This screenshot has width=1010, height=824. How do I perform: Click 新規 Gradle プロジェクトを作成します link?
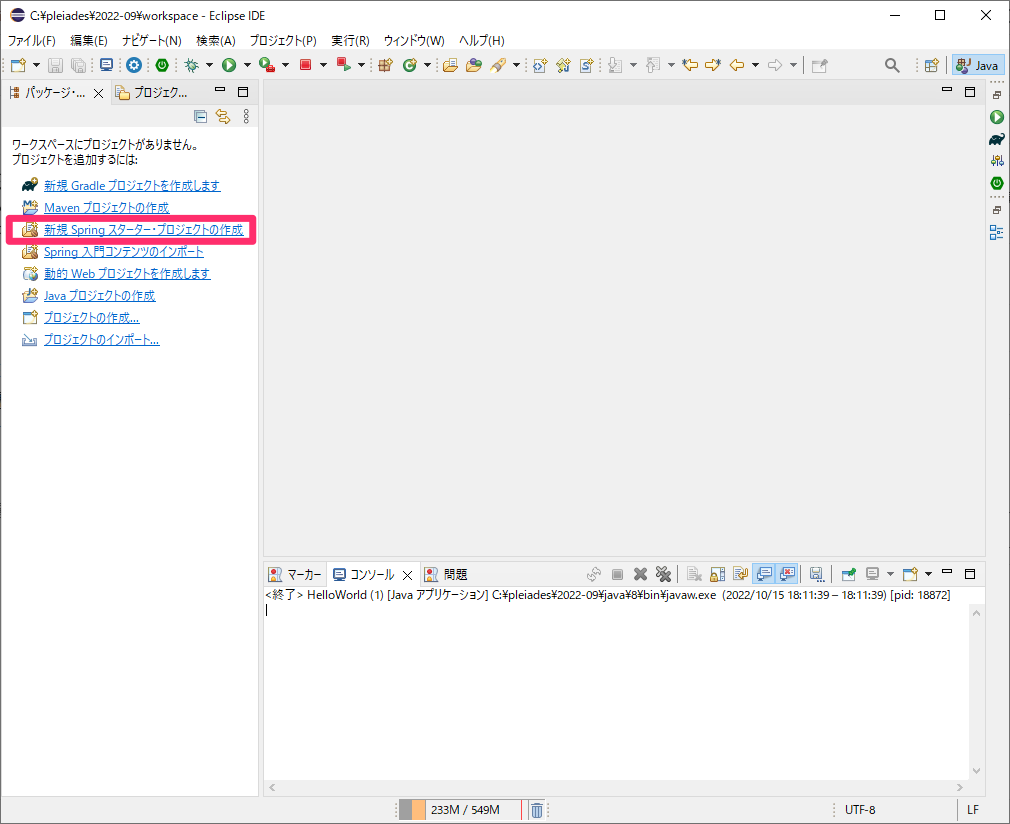point(132,186)
